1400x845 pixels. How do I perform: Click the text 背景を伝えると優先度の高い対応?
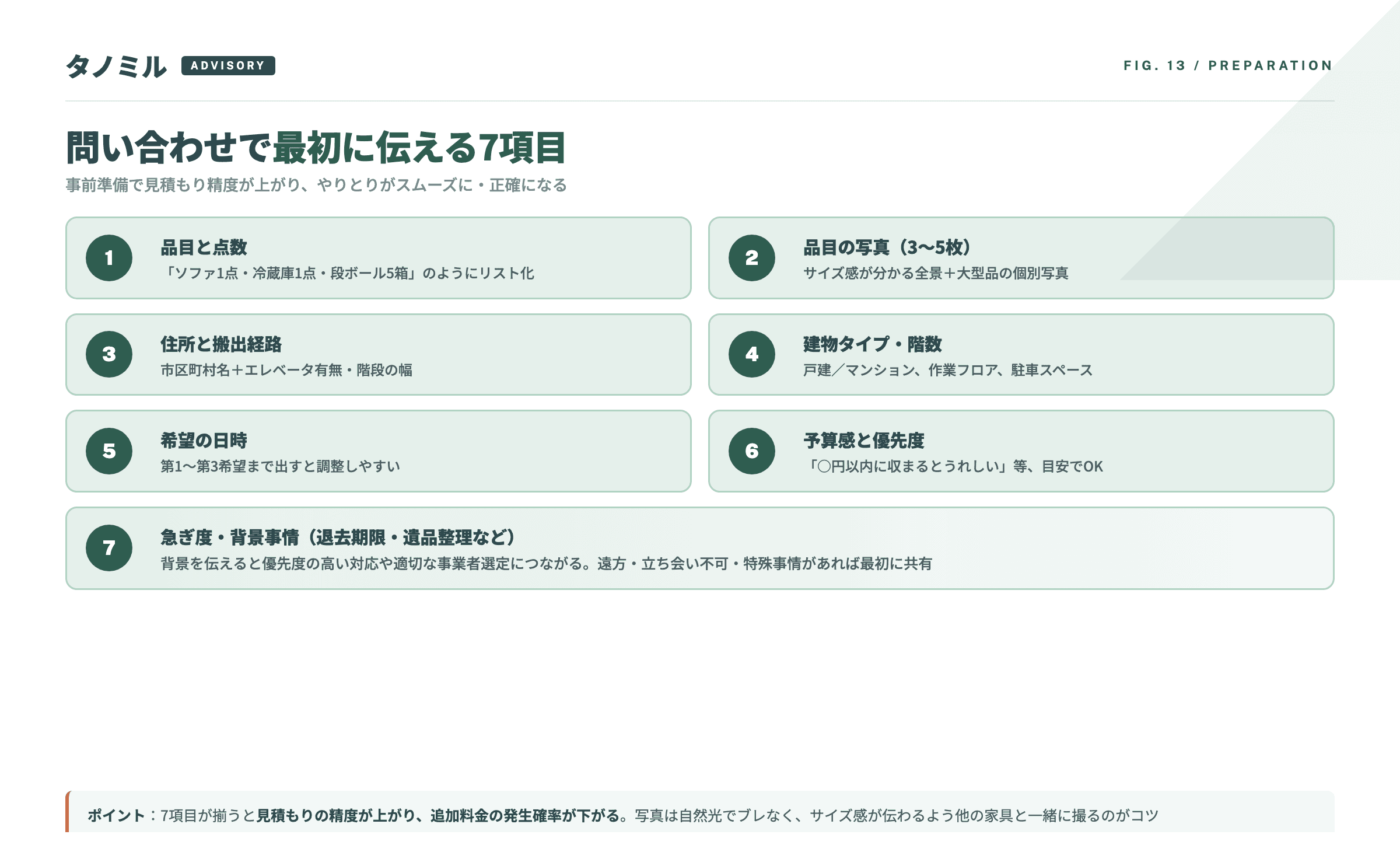coord(270,564)
